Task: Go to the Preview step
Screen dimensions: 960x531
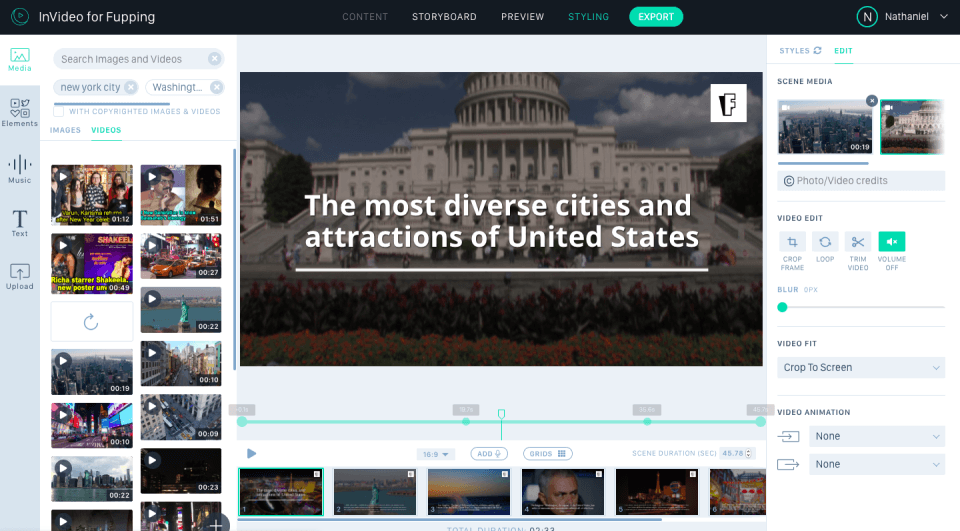Action: pos(522,17)
